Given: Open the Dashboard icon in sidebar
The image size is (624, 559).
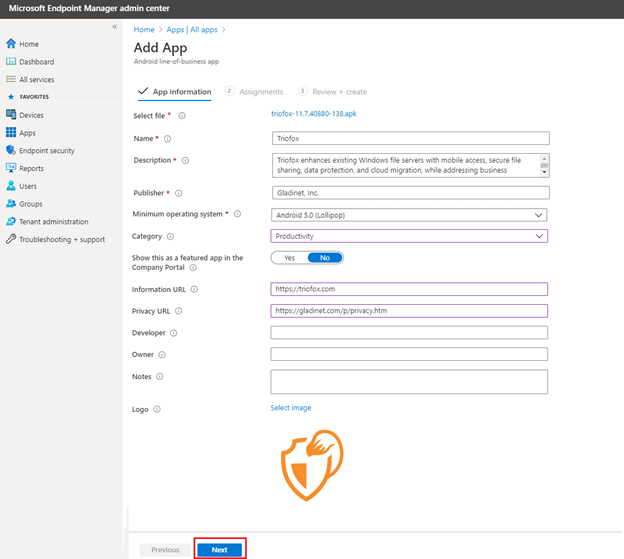Looking at the screenshot, I should (11, 62).
